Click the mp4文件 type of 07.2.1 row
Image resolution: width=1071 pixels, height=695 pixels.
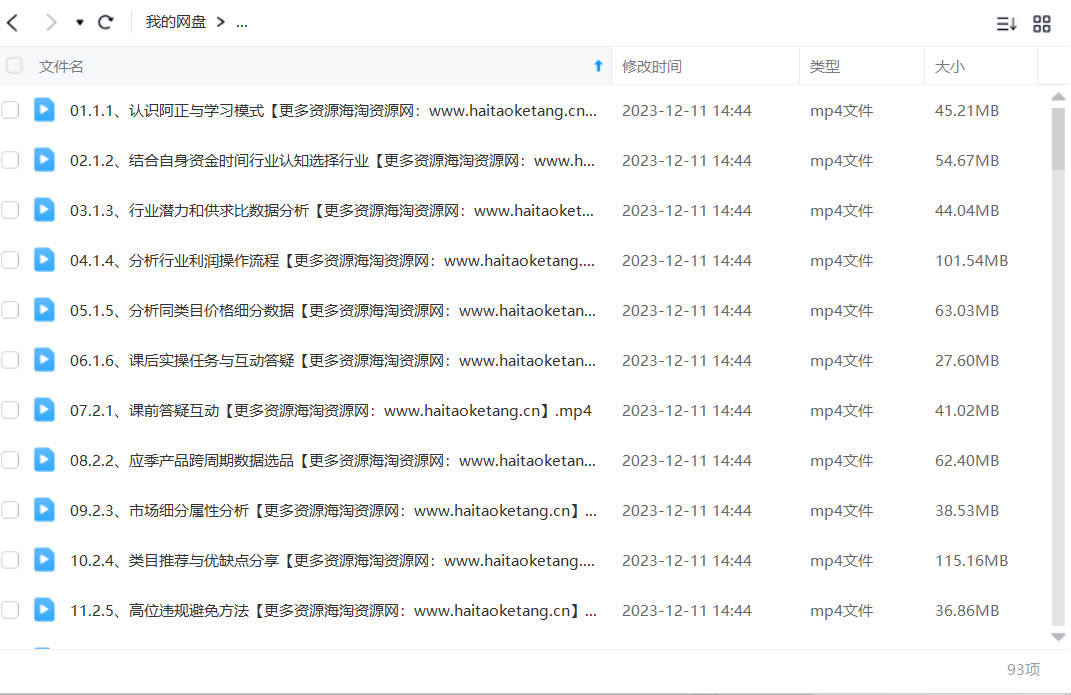842,410
